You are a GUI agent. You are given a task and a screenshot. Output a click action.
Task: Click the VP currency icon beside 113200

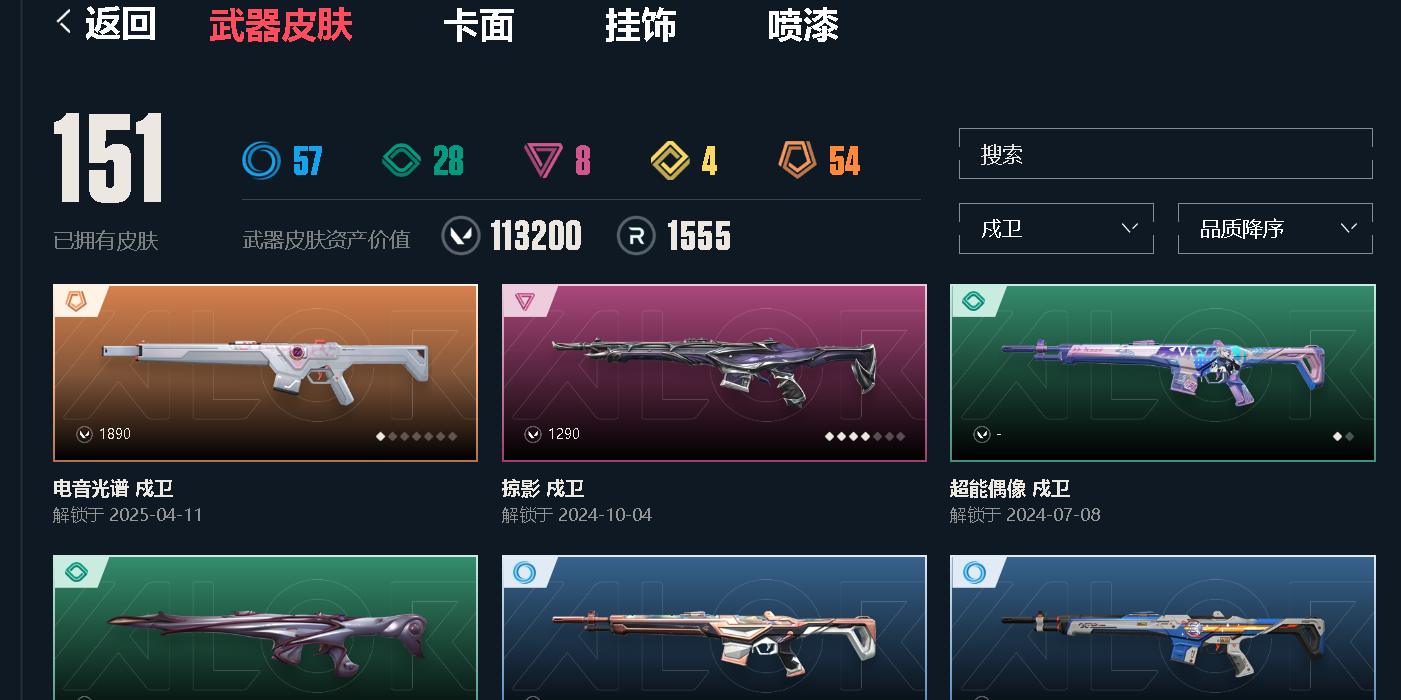(x=461, y=236)
